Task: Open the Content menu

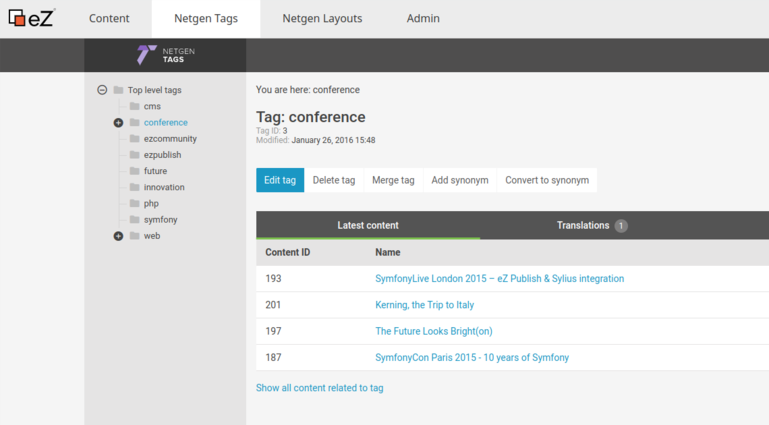Action: pyautogui.click(x=109, y=19)
